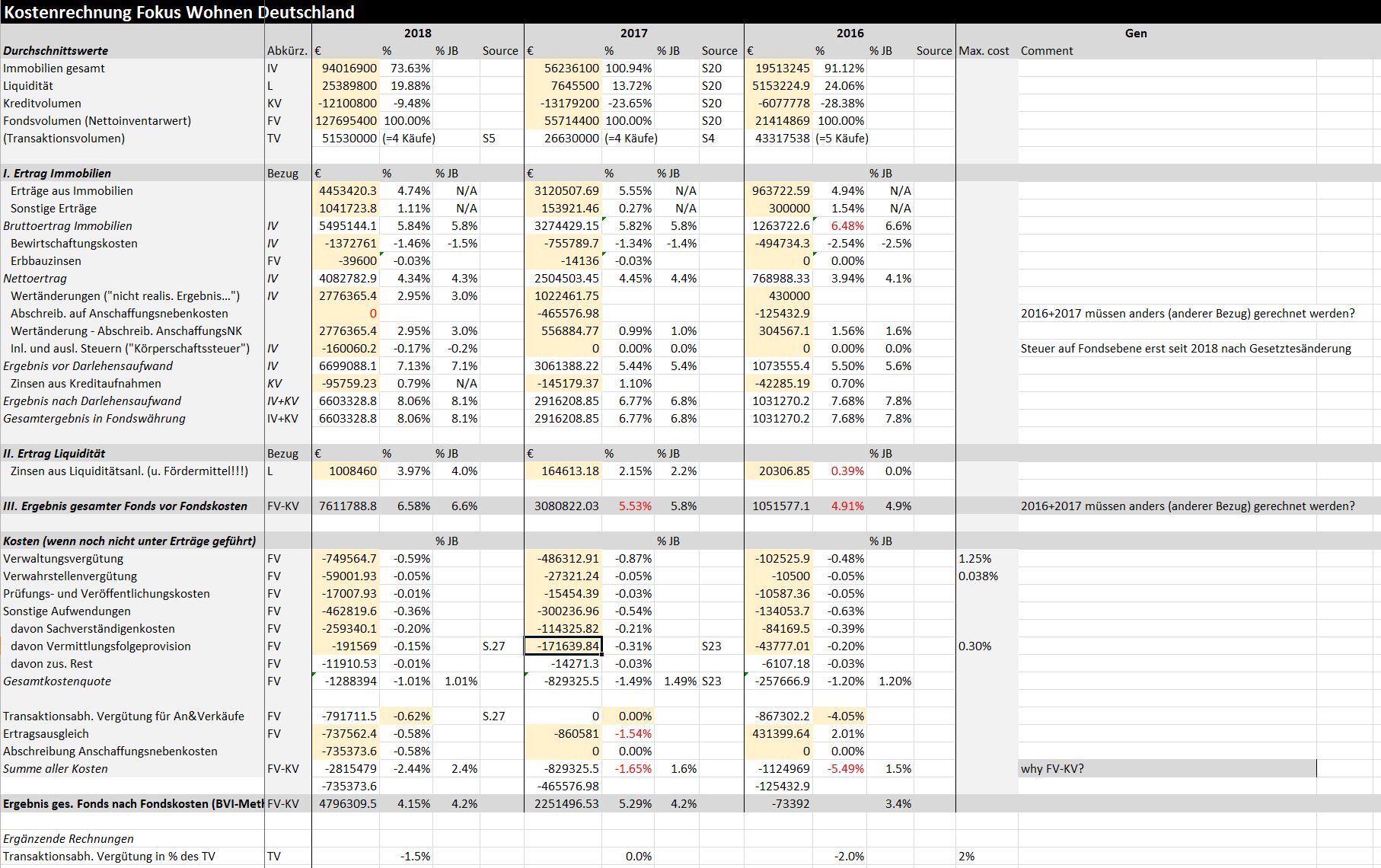This screenshot has width=1381, height=868.
Task: Select the cell with value -95759.23
Action: (x=346, y=384)
